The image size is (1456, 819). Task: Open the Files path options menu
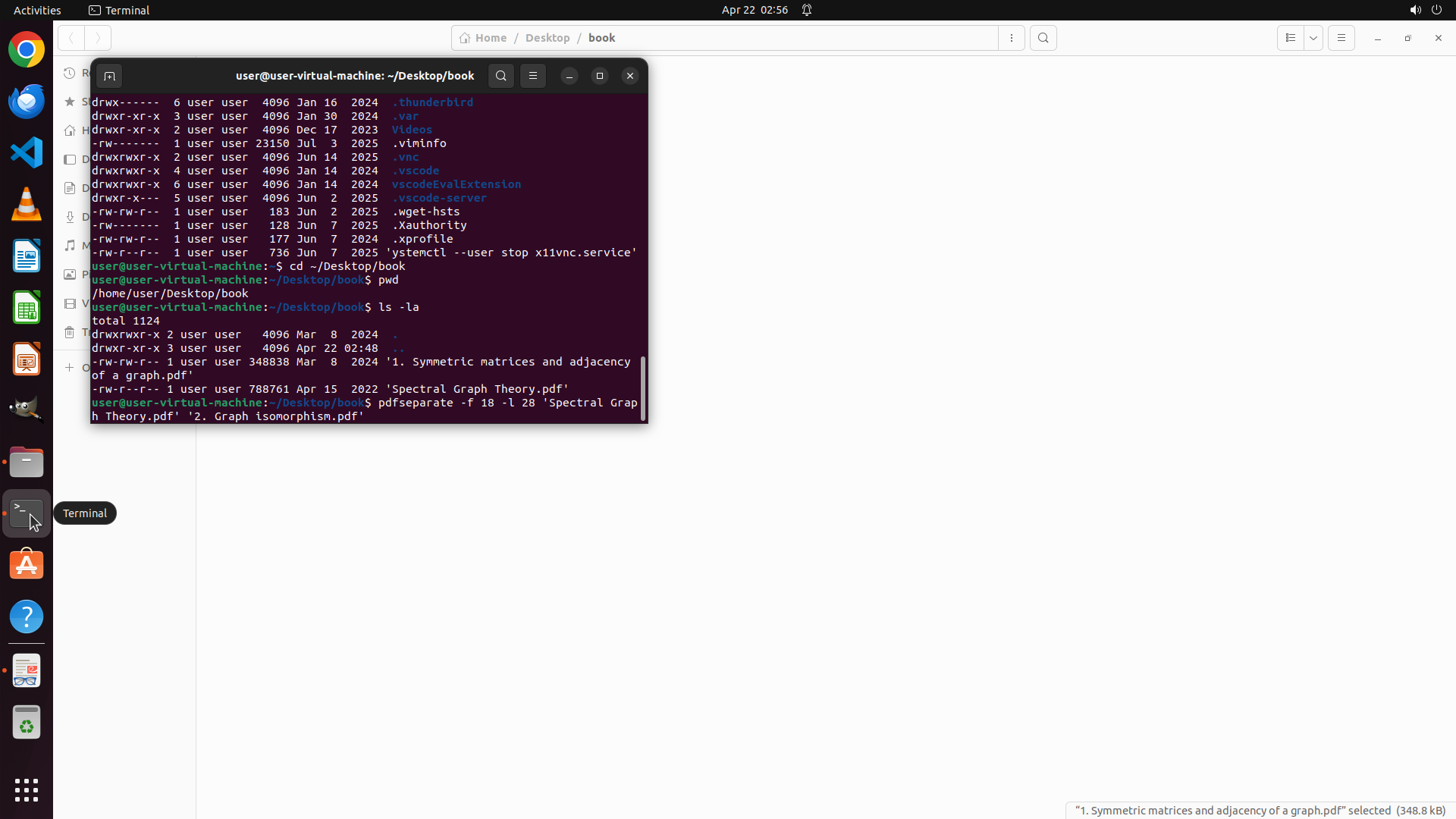1012,38
